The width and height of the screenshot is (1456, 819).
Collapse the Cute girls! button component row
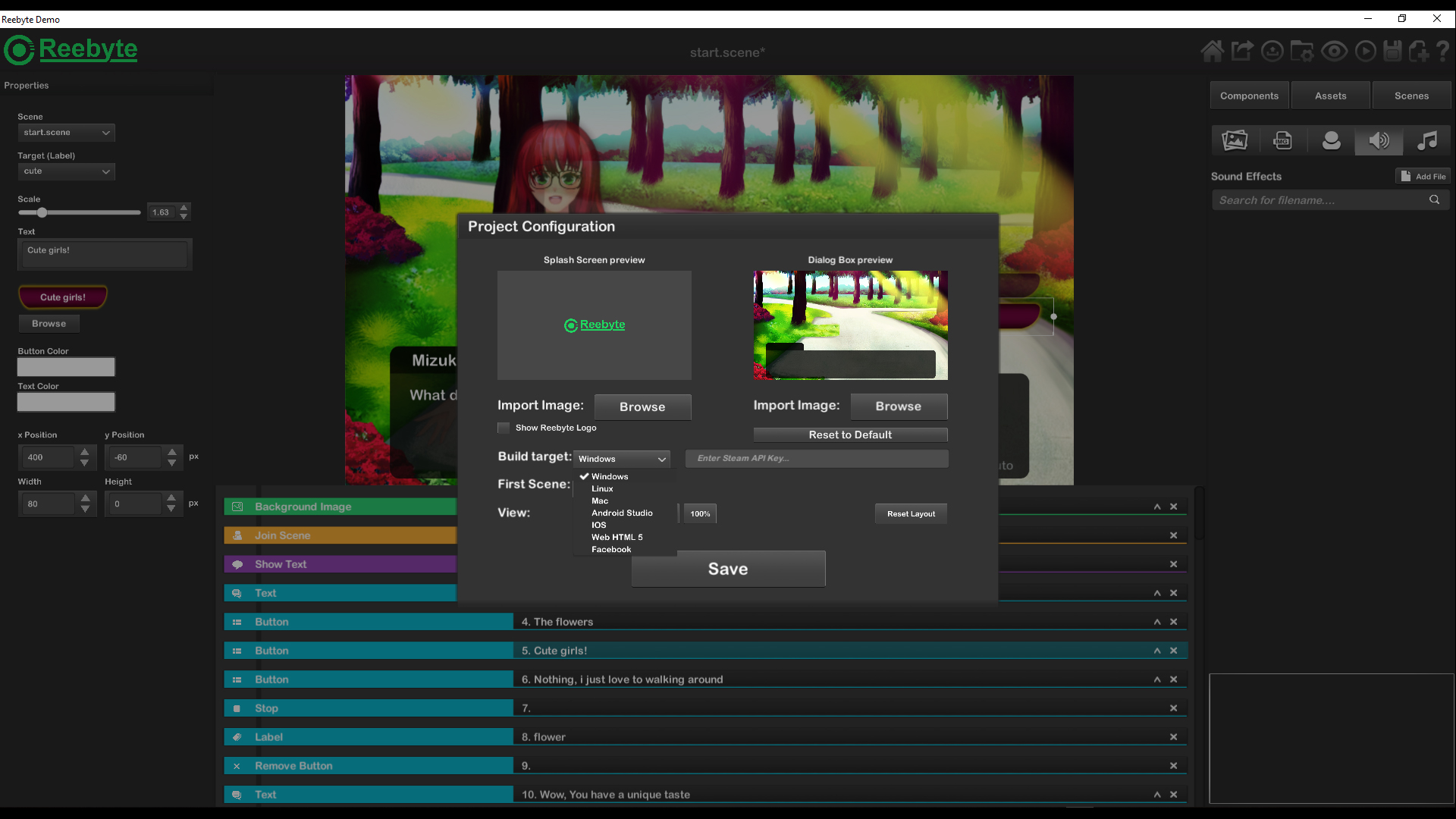point(1157,650)
